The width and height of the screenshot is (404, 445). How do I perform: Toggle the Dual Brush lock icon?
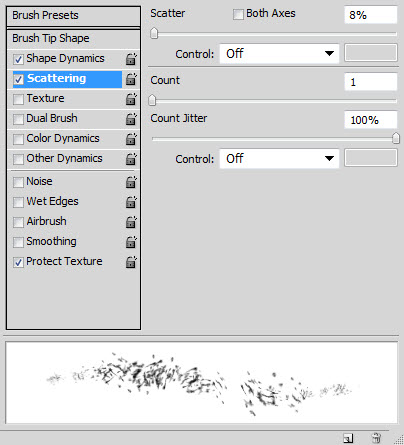click(131, 119)
